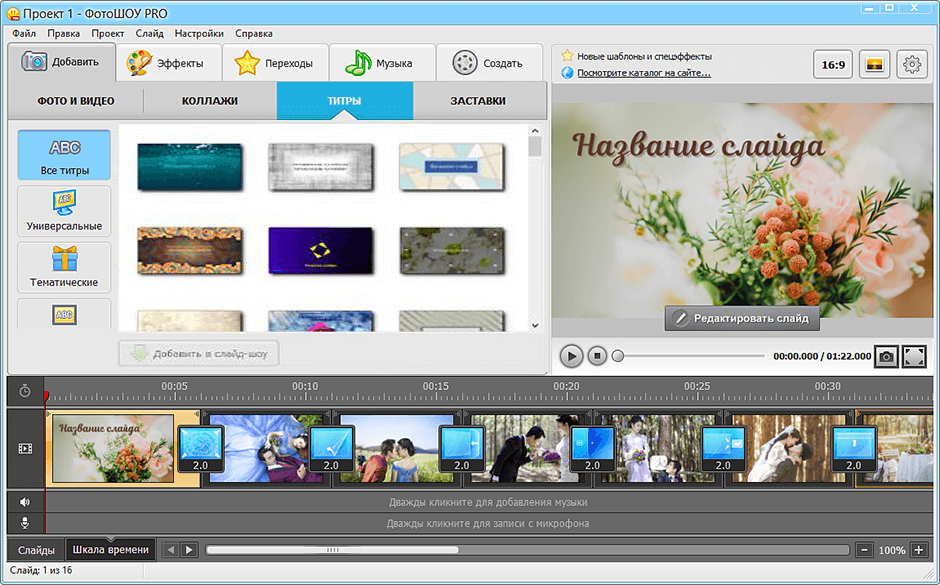Switch to the Коллажи subtab
The height and width of the screenshot is (585, 940).
pyautogui.click(x=210, y=101)
